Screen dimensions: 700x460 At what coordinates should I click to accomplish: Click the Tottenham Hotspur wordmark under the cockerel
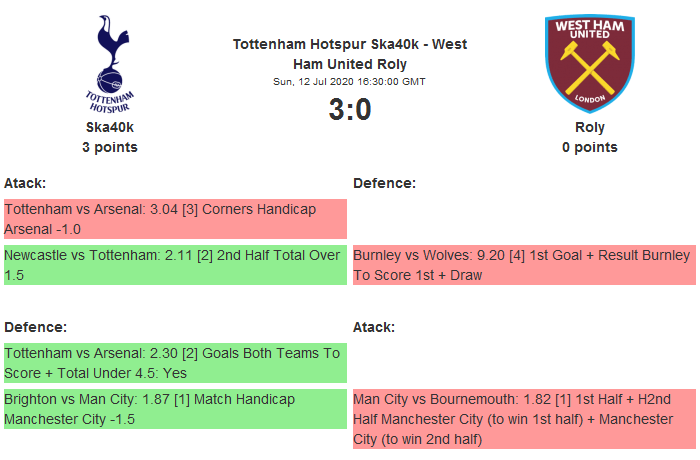coord(109,100)
